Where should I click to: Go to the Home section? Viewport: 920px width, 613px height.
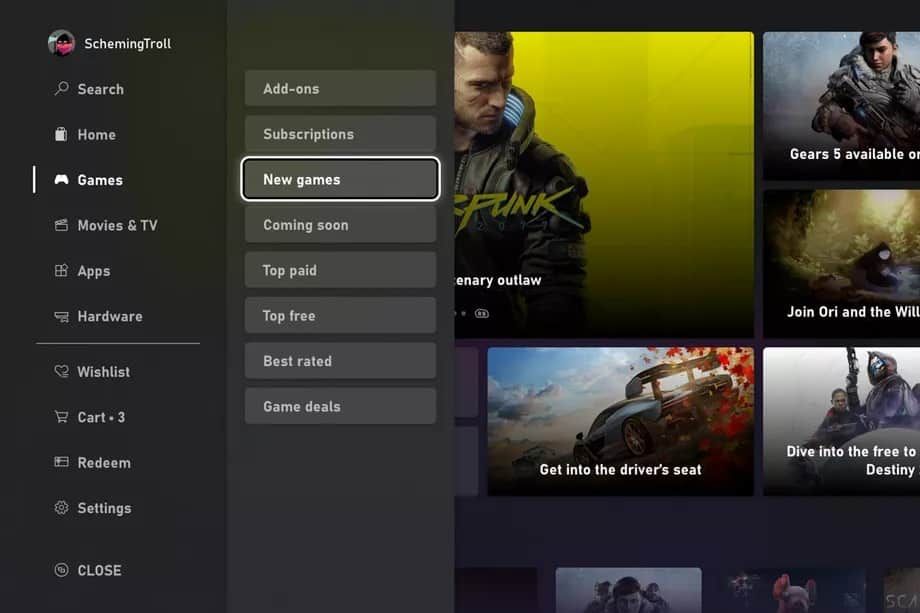[x=96, y=134]
